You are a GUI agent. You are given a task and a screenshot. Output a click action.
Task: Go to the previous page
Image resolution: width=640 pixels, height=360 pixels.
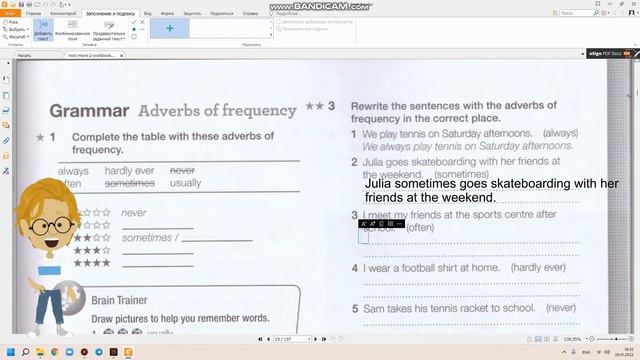click(x=268, y=339)
